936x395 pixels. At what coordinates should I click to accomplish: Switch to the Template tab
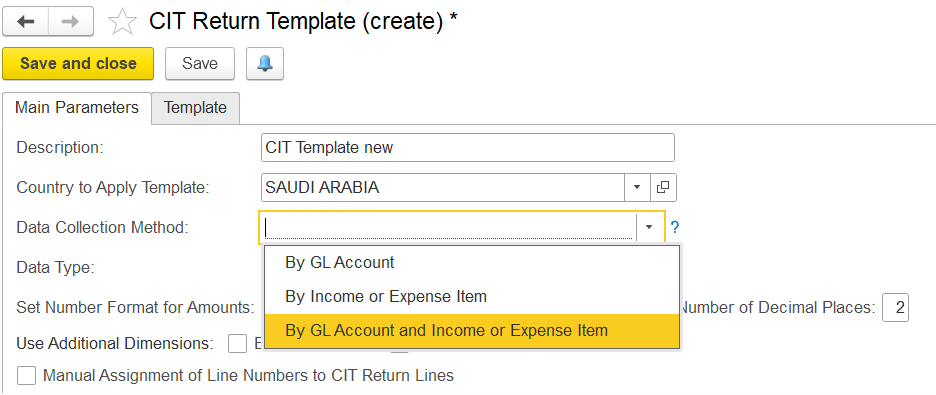(x=195, y=108)
